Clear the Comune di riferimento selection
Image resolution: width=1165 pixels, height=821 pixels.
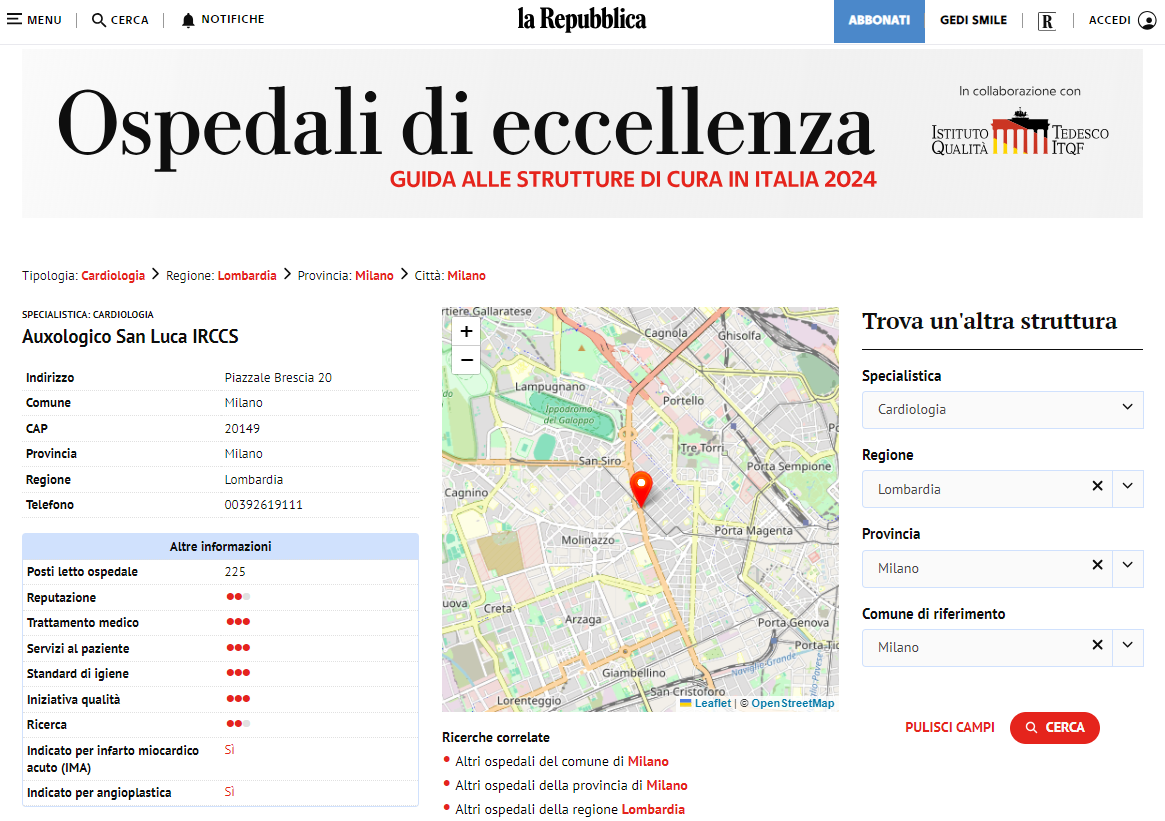[1097, 645]
